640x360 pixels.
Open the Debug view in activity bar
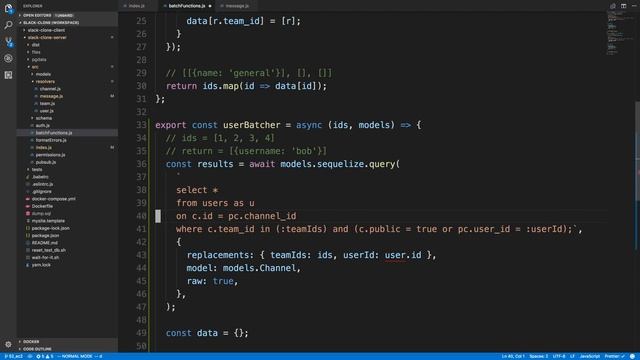[x=8, y=58]
